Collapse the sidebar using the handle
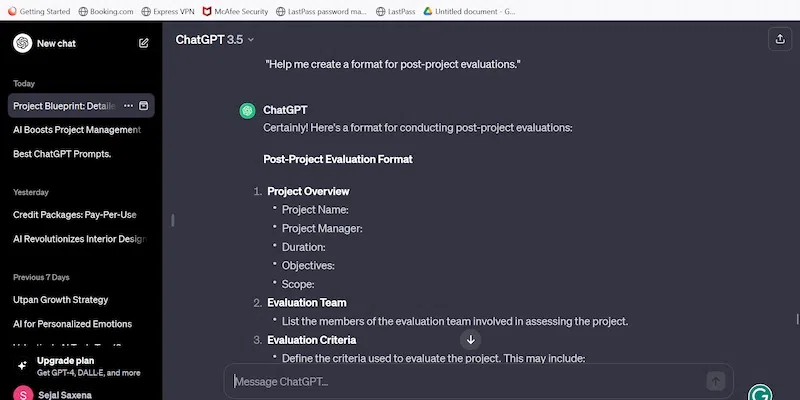The width and height of the screenshot is (800, 400). (x=173, y=220)
